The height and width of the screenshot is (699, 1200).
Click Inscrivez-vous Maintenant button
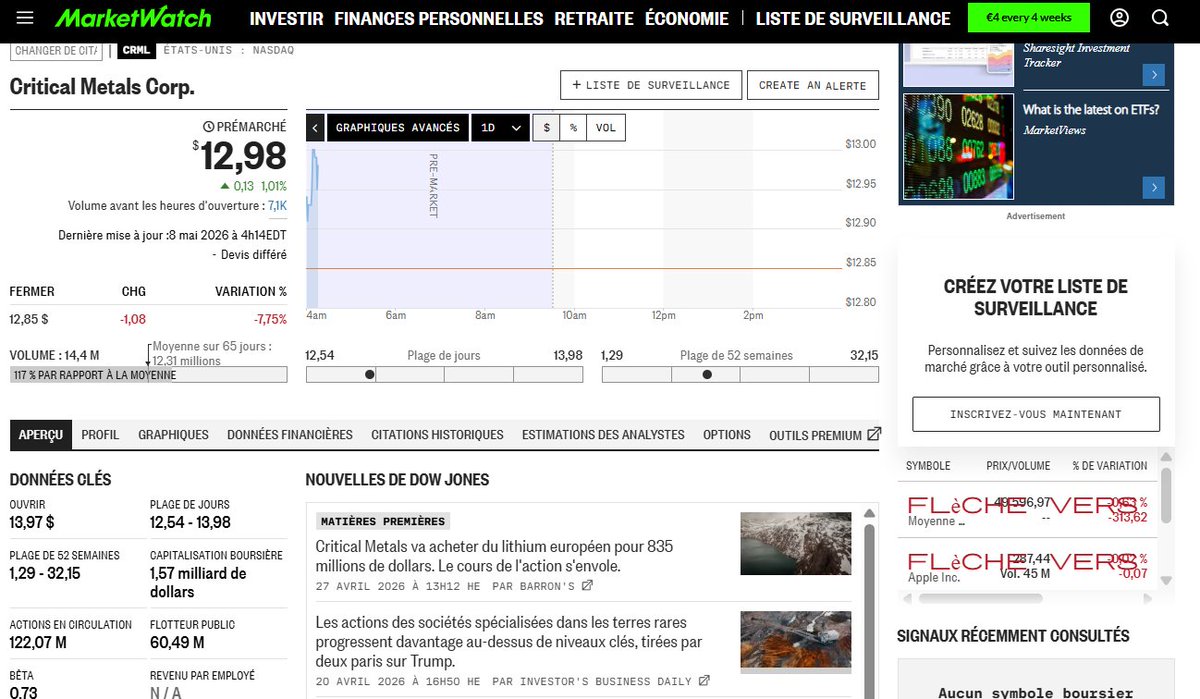(1036, 414)
